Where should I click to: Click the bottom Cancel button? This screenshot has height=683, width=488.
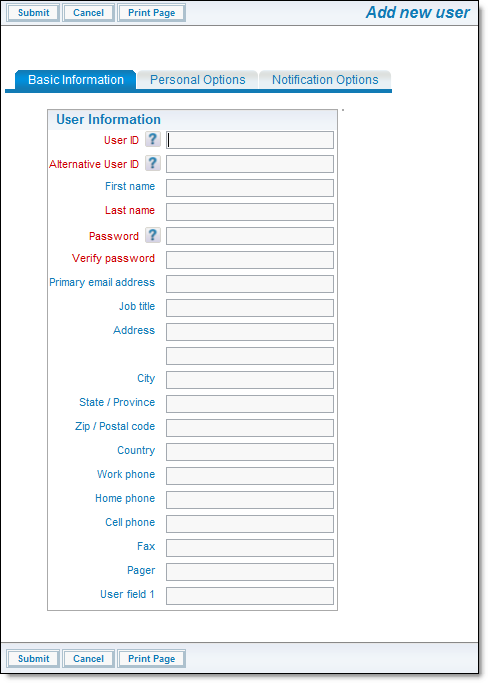(88, 659)
